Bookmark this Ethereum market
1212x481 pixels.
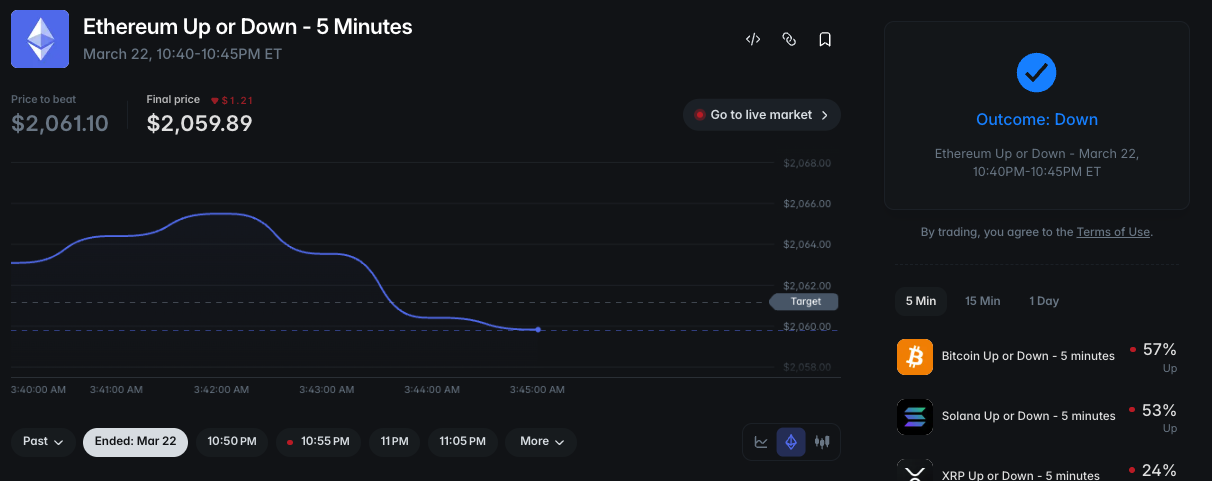click(x=825, y=40)
